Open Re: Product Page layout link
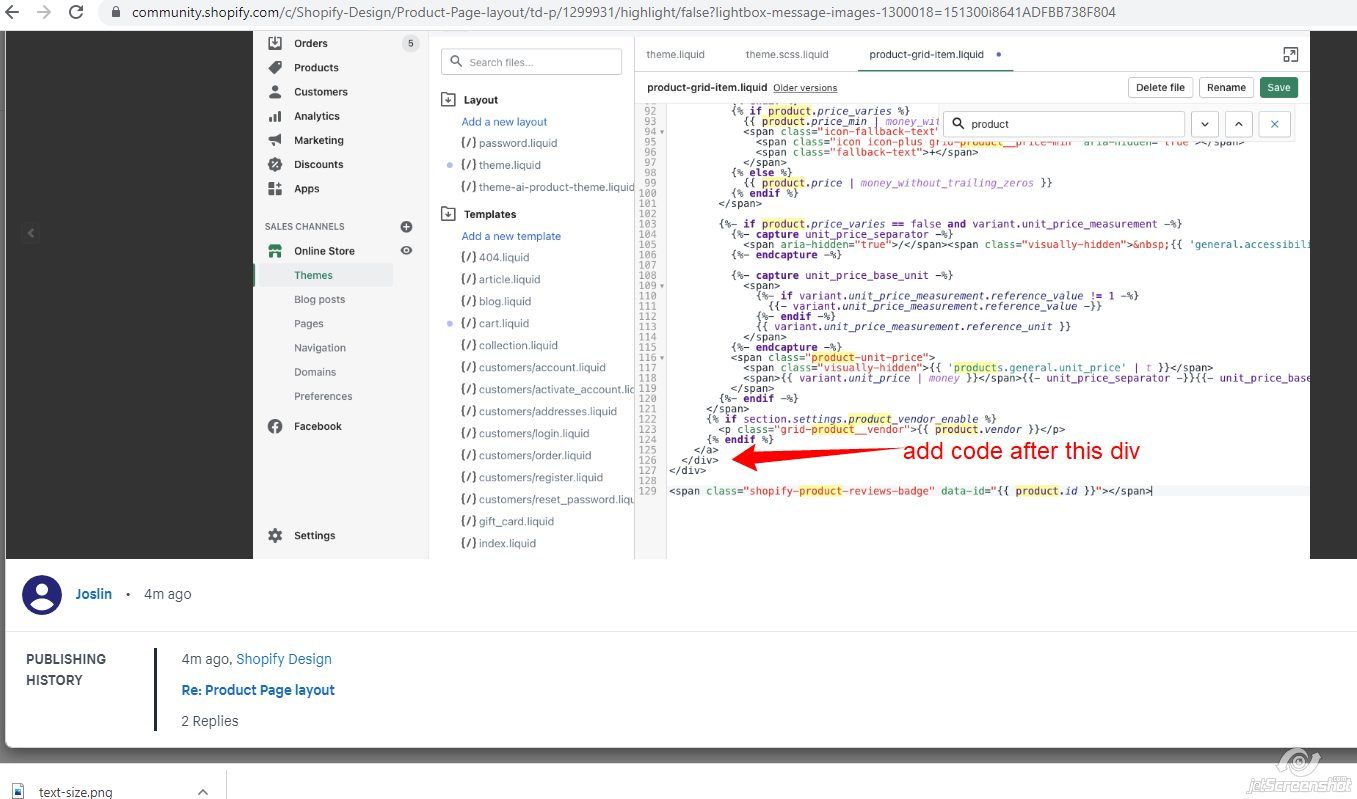The width and height of the screenshot is (1357, 799). [x=258, y=690]
